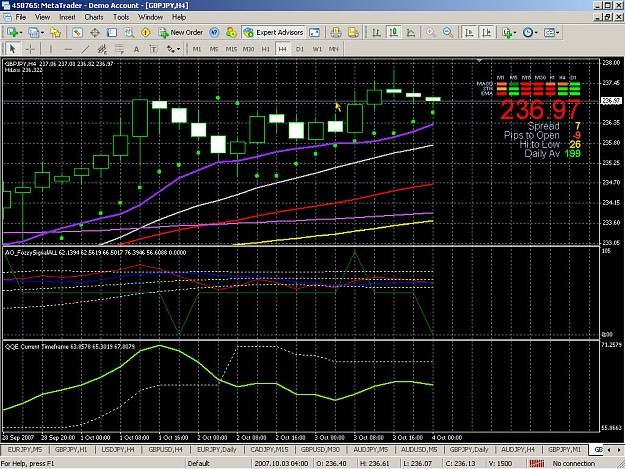Screen dimensions: 625x469
Task: Switch timeframe to W1
Action: (x=317, y=49)
